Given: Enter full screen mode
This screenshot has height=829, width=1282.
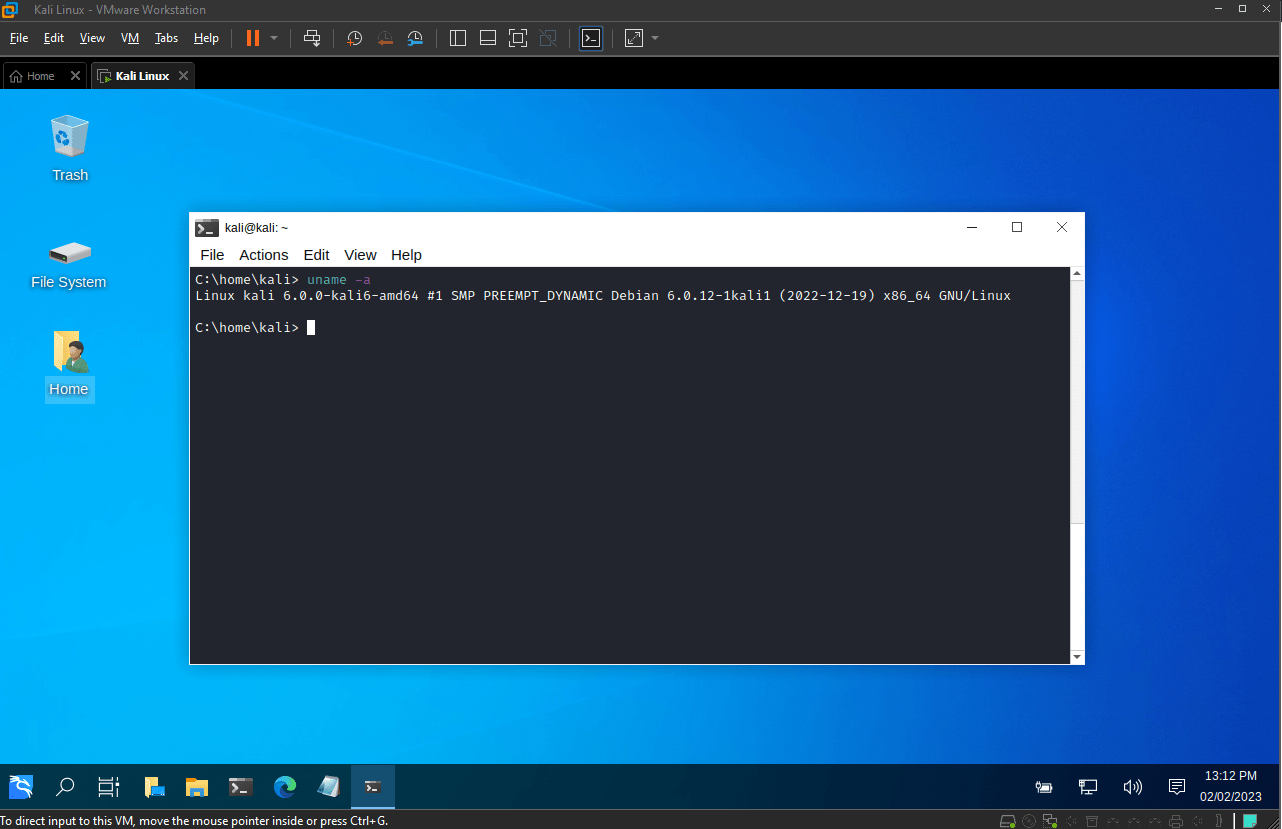Looking at the screenshot, I should click(x=518, y=38).
